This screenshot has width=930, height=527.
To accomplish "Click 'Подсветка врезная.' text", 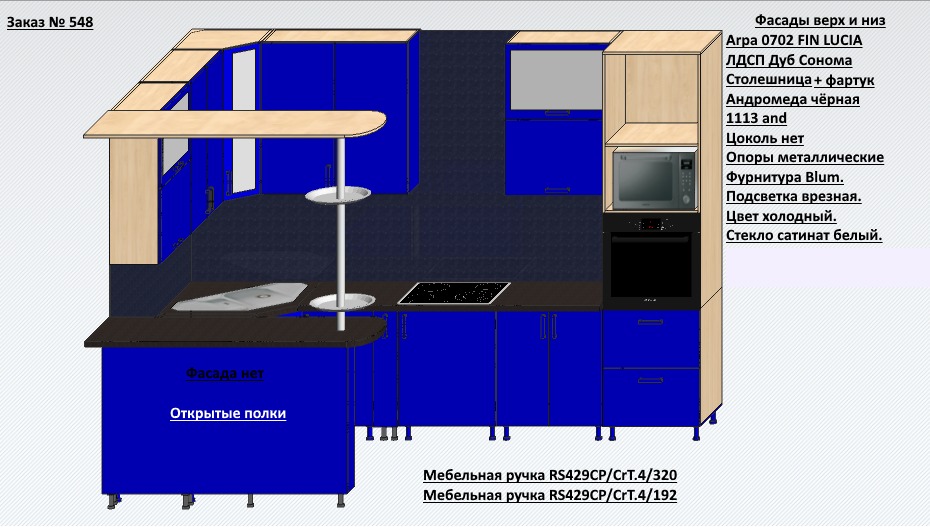I will click(x=794, y=197).
